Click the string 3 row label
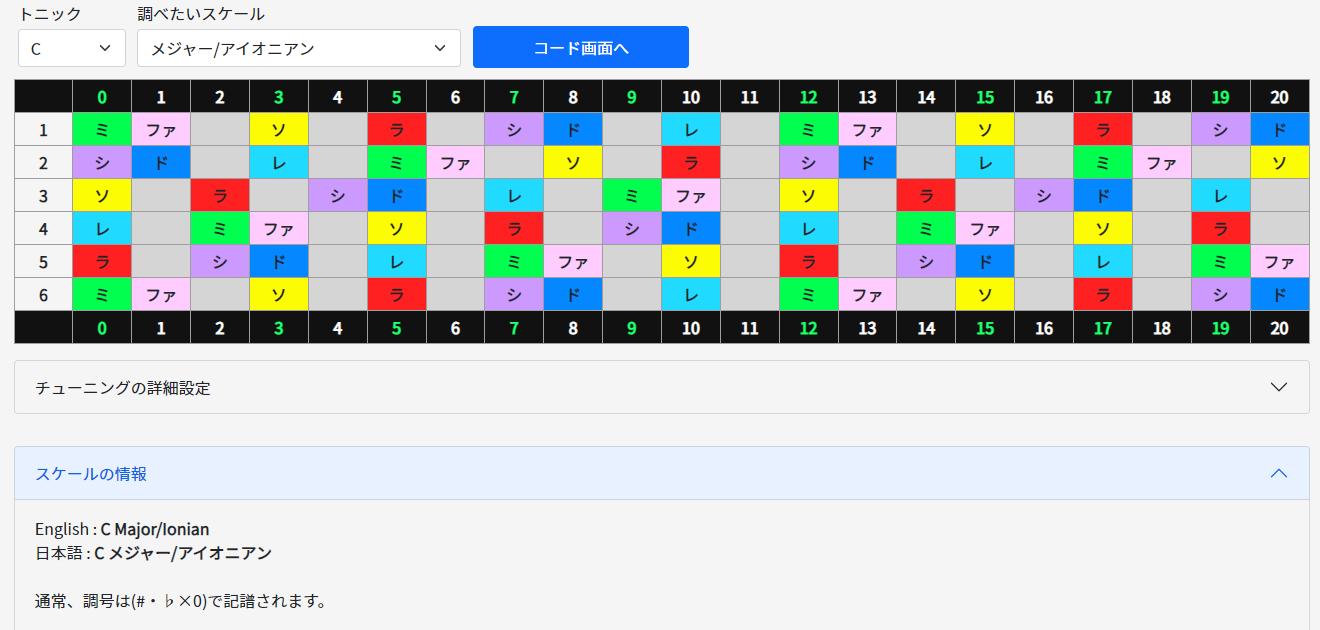1320x630 pixels. tap(43, 196)
